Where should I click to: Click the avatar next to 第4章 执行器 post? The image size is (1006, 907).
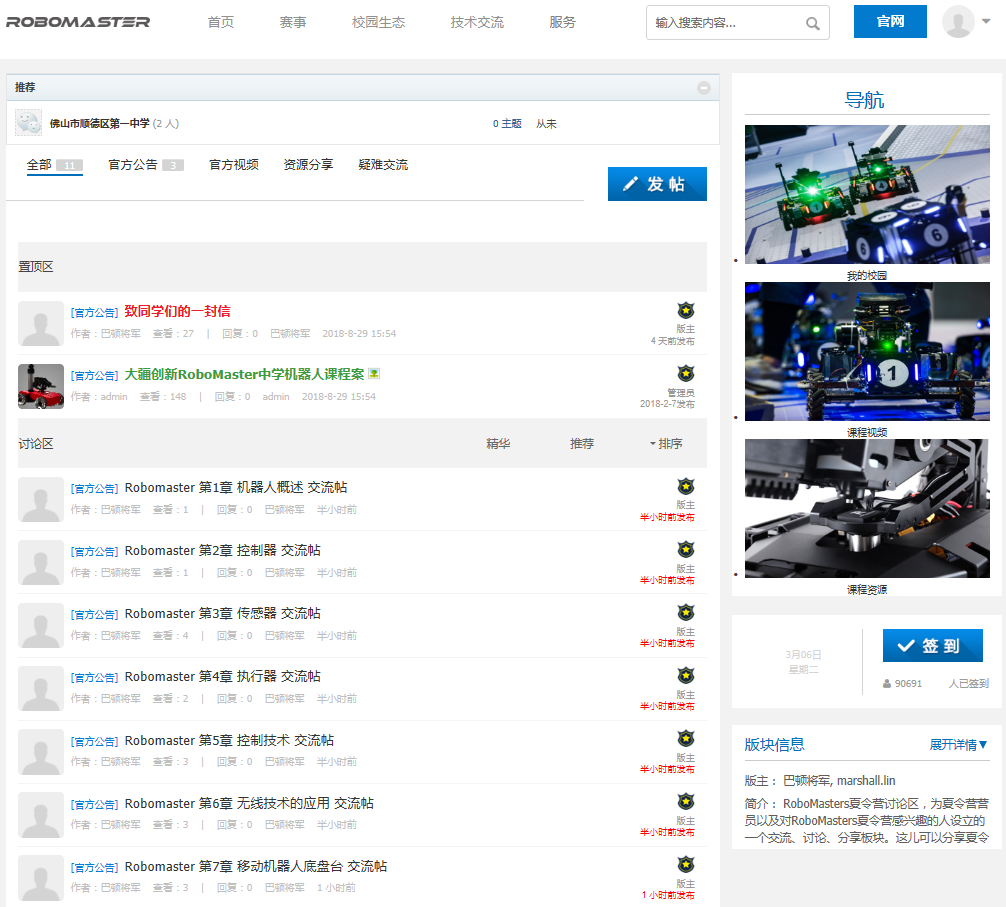click(40, 688)
